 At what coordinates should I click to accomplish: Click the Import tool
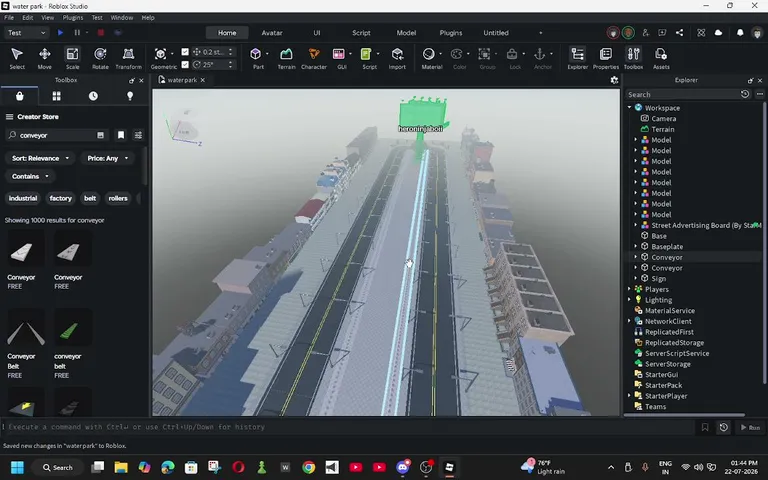pyautogui.click(x=397, y=58)
